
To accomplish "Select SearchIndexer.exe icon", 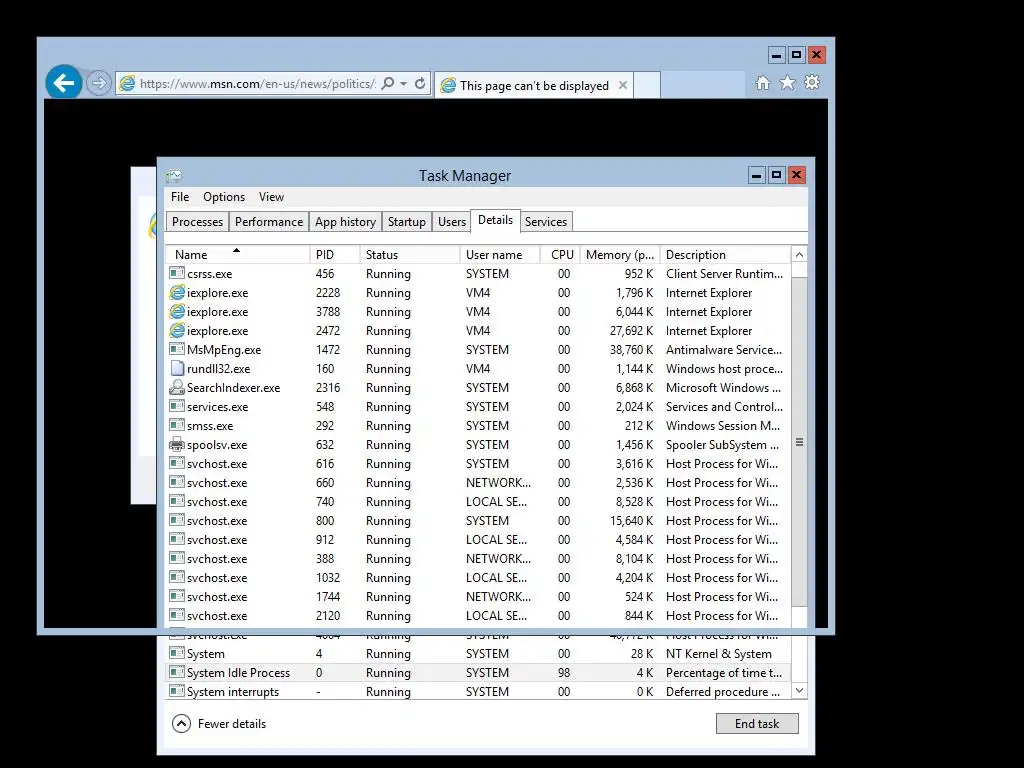I will pyautogui.click(x=176, y=387).
